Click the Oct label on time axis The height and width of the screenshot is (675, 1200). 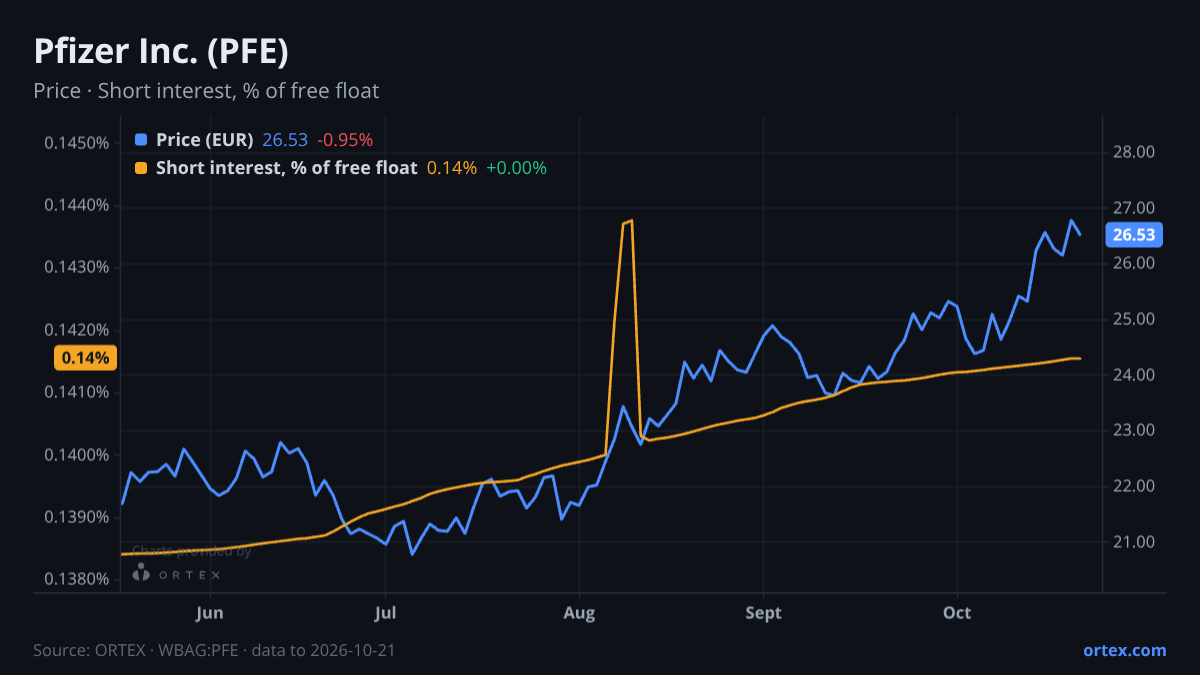pos(958,611)
